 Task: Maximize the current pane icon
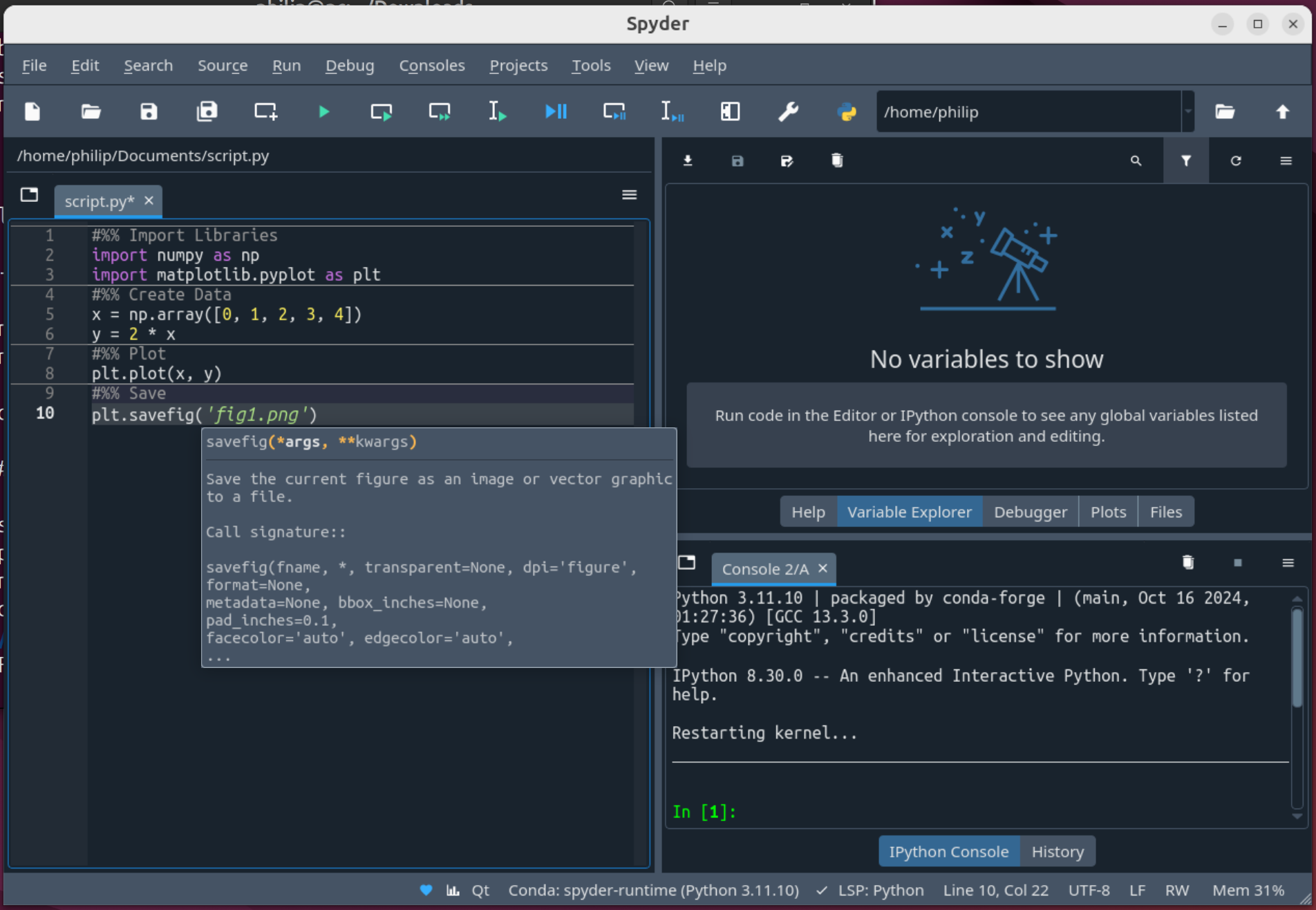[x=730, y=111]
